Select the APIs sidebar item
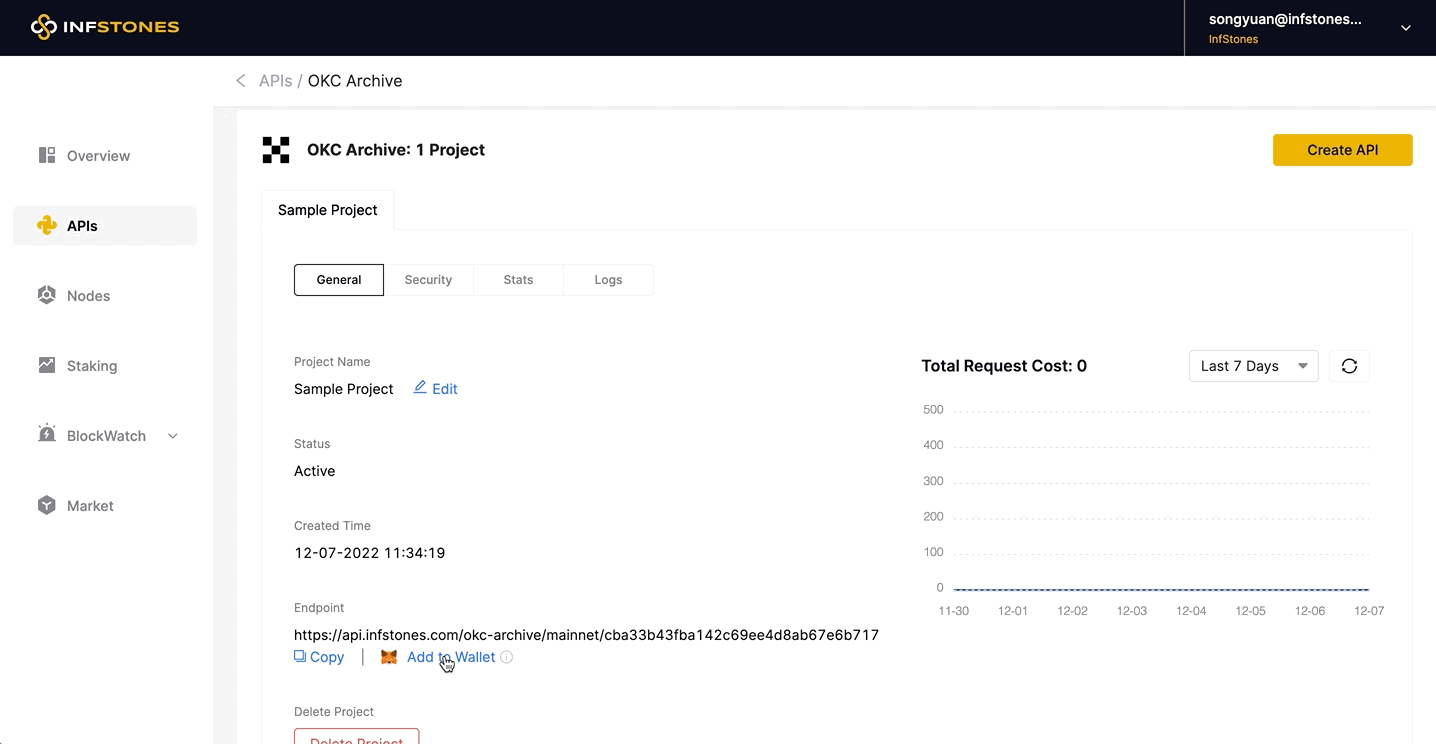1436x744 pixels. pyautogui.click(x=105, y=226)
